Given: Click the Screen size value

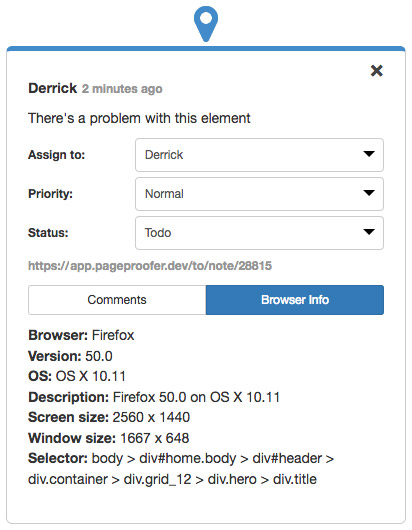Looking at the screenshot, I should tap(151, 417).
